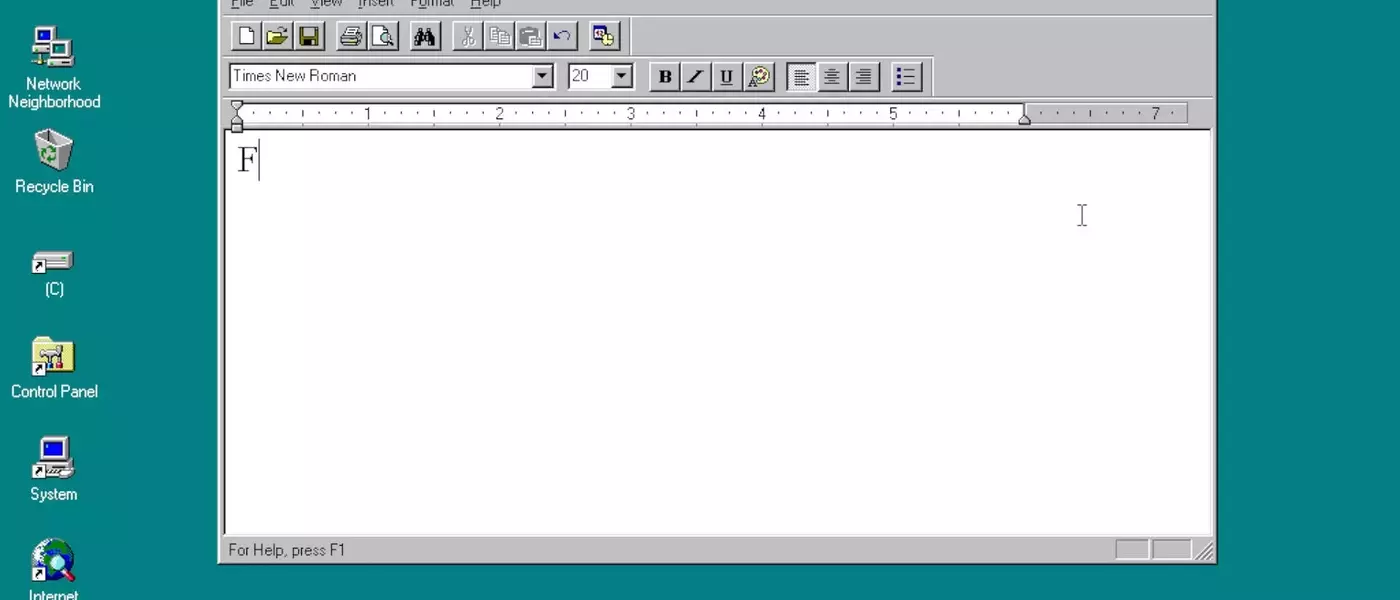Align text left
Viewport: 1400px width, 600px height.
(x=801, y=77)
